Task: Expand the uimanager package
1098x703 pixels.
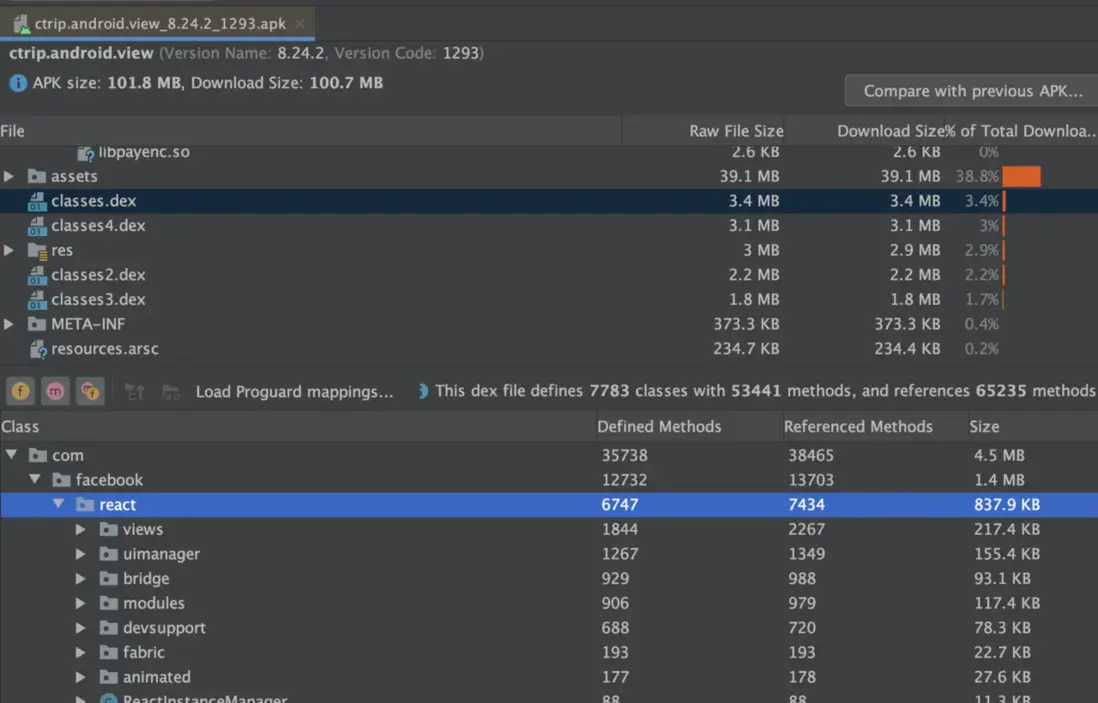Action: tap(81, 554)
